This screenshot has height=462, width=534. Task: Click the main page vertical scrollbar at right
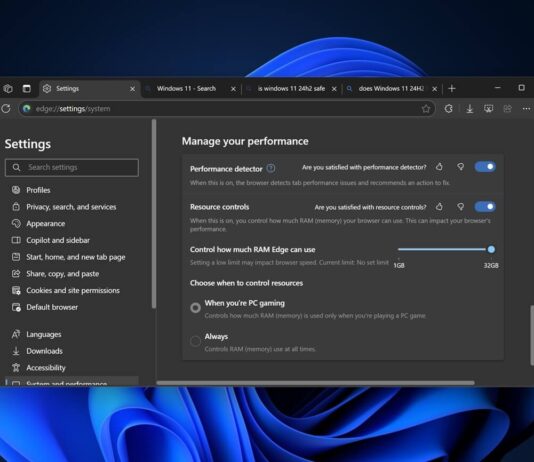pyautogui.click(x=532, y=335)
